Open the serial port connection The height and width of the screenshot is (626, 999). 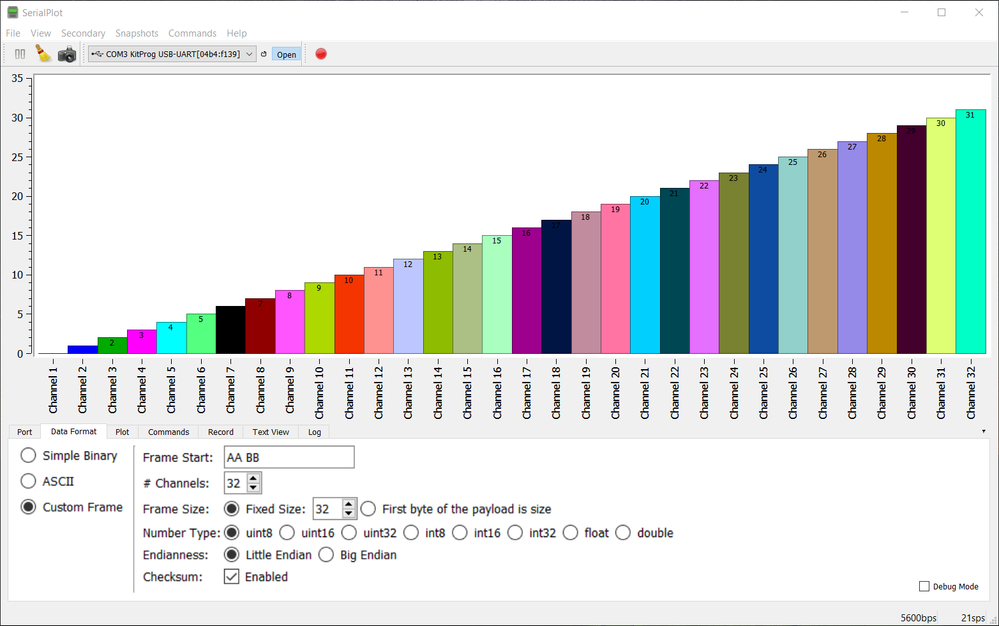click(x=286, y=54)
